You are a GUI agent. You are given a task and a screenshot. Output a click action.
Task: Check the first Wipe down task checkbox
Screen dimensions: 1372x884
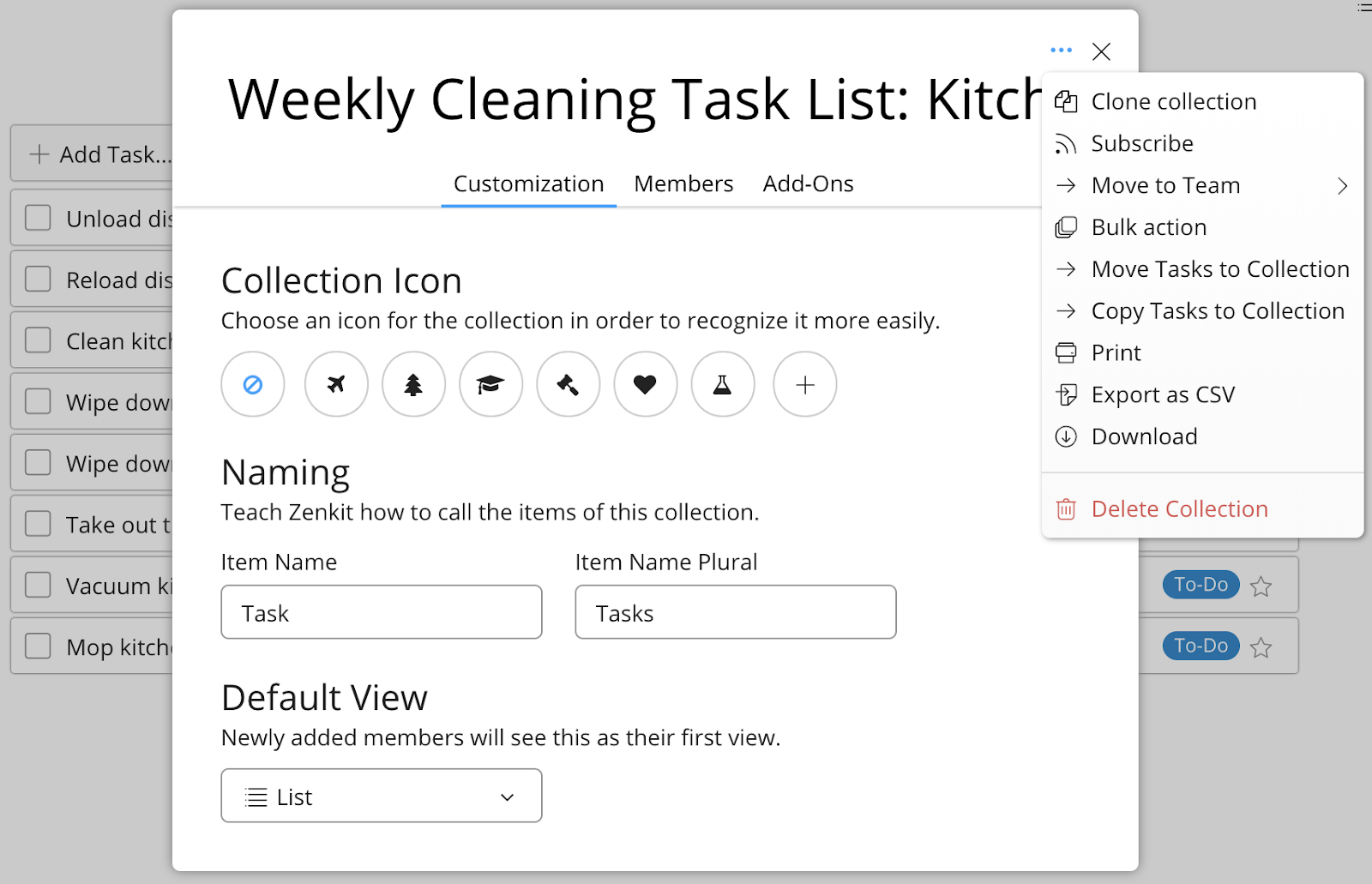38,401
